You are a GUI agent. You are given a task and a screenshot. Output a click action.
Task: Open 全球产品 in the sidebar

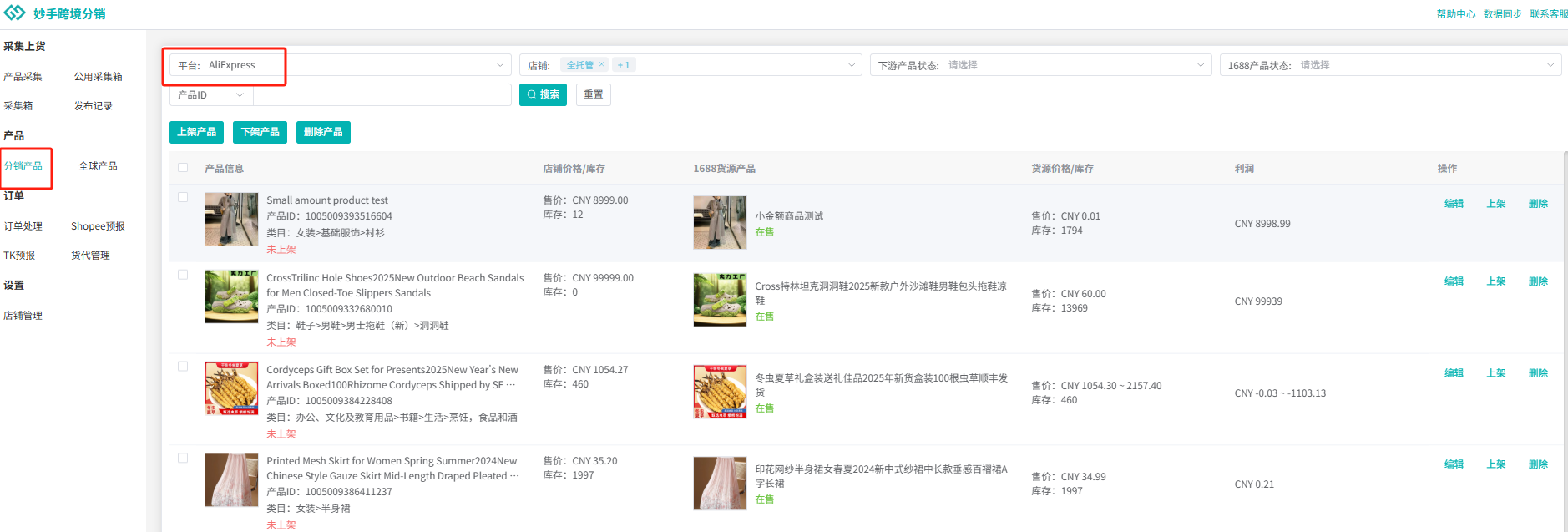[98, 166]
